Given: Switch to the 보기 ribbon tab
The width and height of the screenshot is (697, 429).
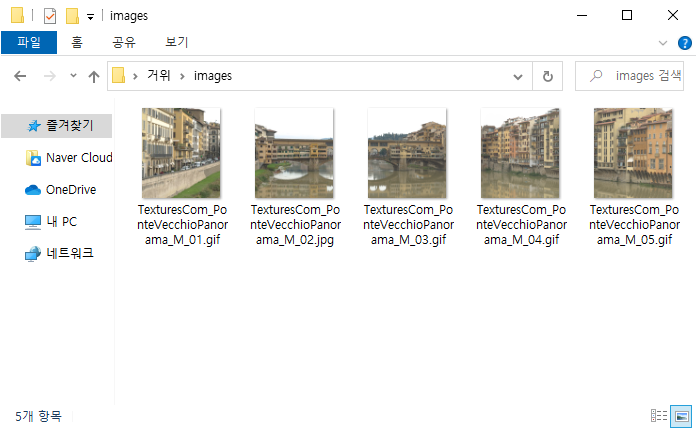Looking at the screenshot, I should [x=177, y=42].
